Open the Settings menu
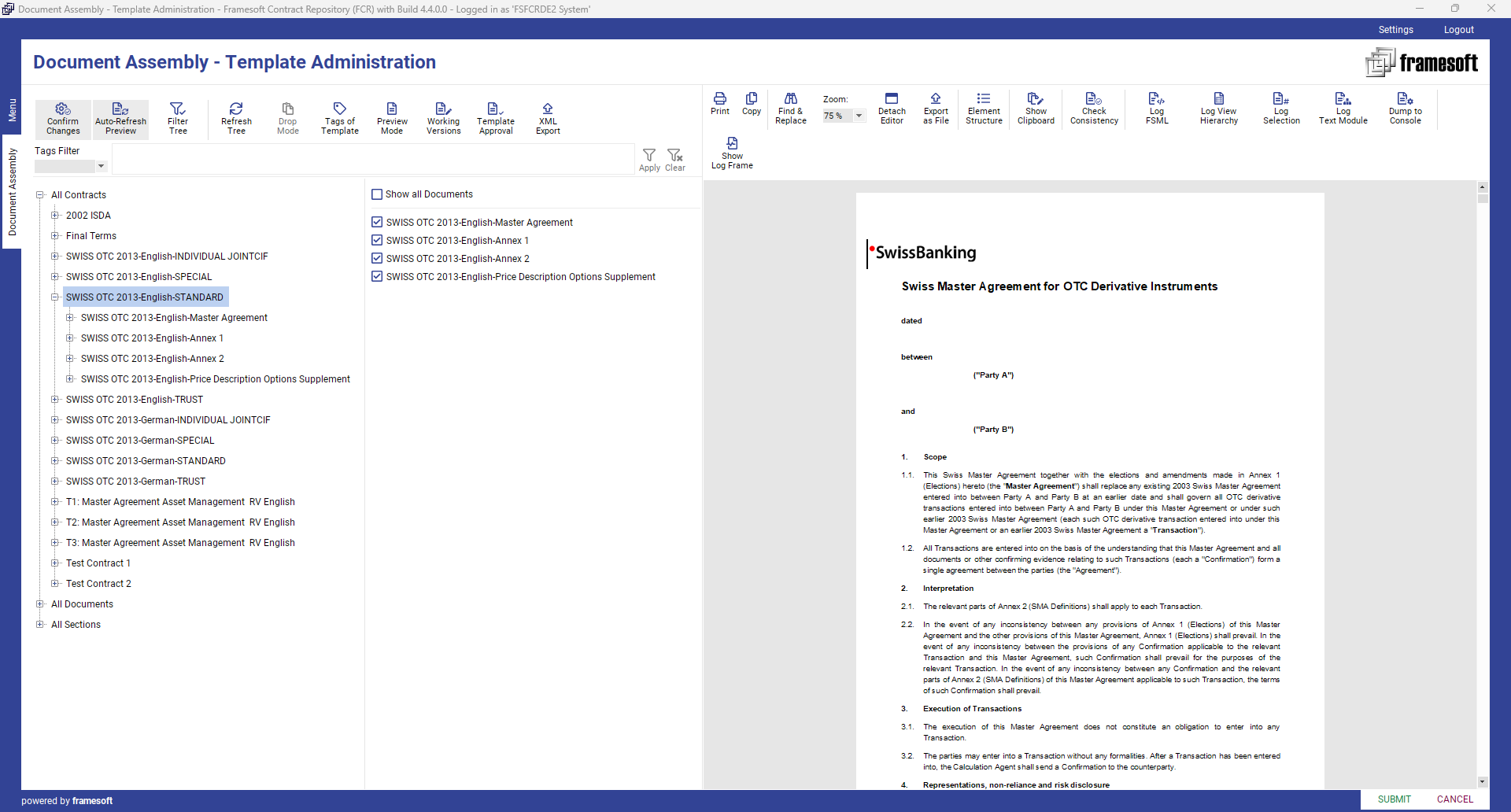Viewport: 1511px width, 812px height. [1395, 30]
